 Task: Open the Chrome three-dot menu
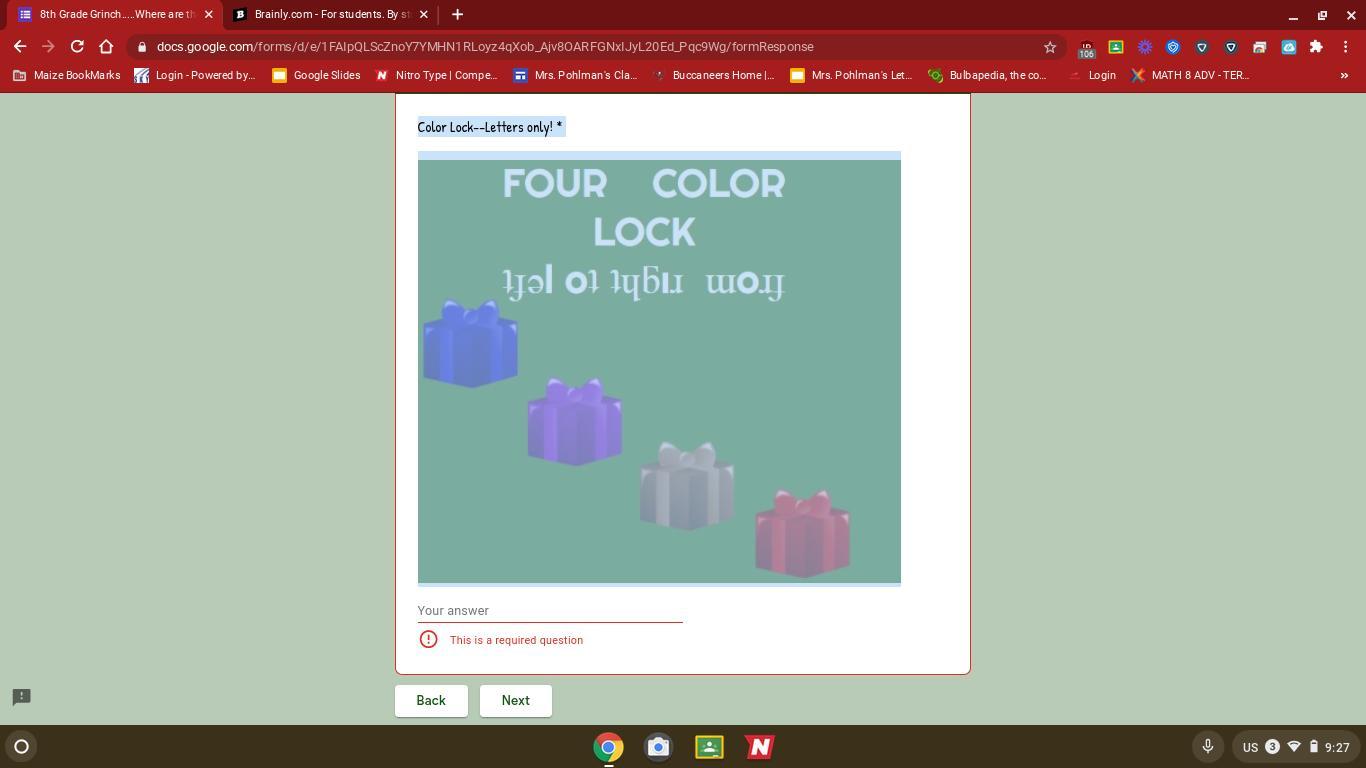coord(1345,47)
